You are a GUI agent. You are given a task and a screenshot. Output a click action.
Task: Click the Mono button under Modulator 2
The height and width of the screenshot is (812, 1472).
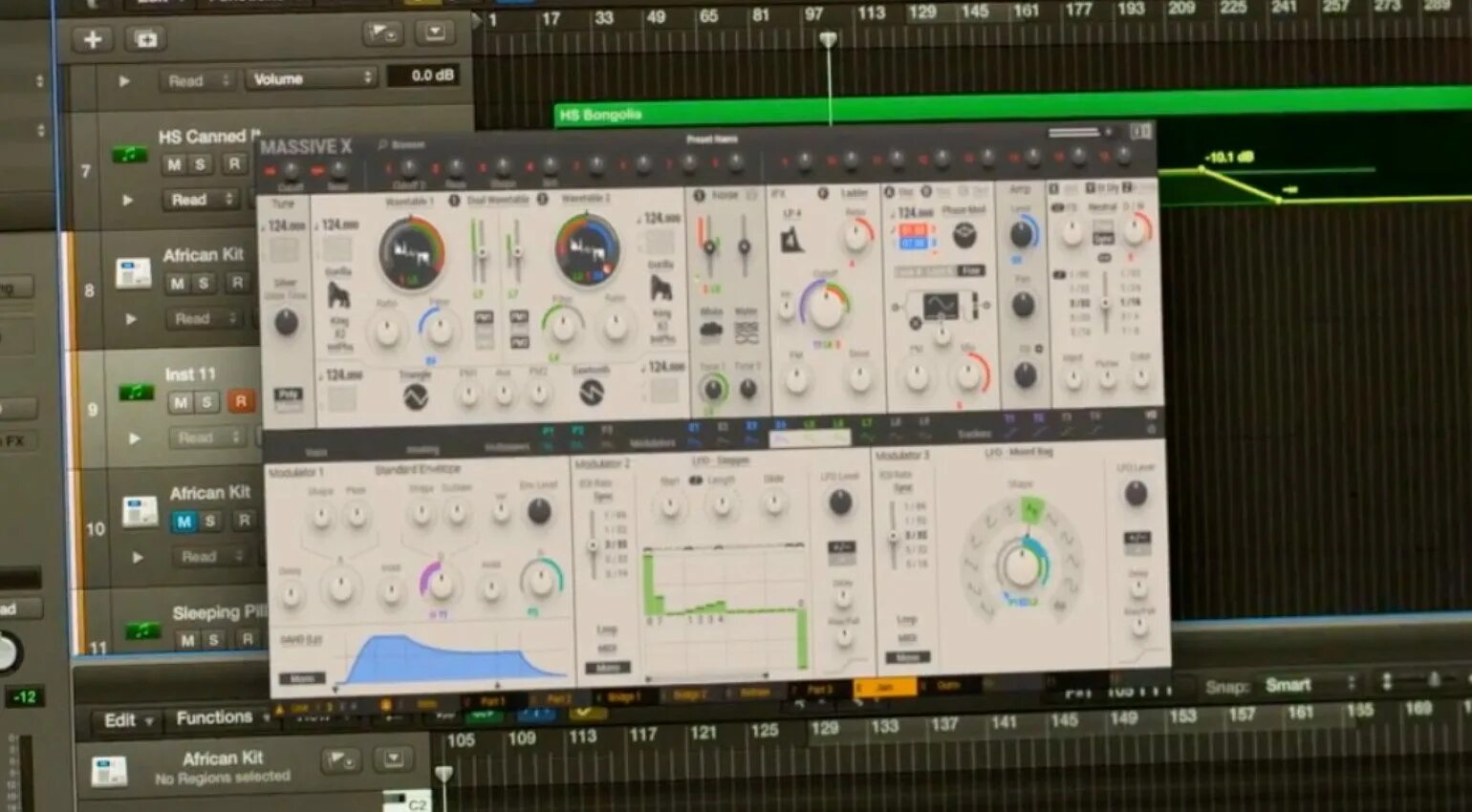[x=607, y=668]
